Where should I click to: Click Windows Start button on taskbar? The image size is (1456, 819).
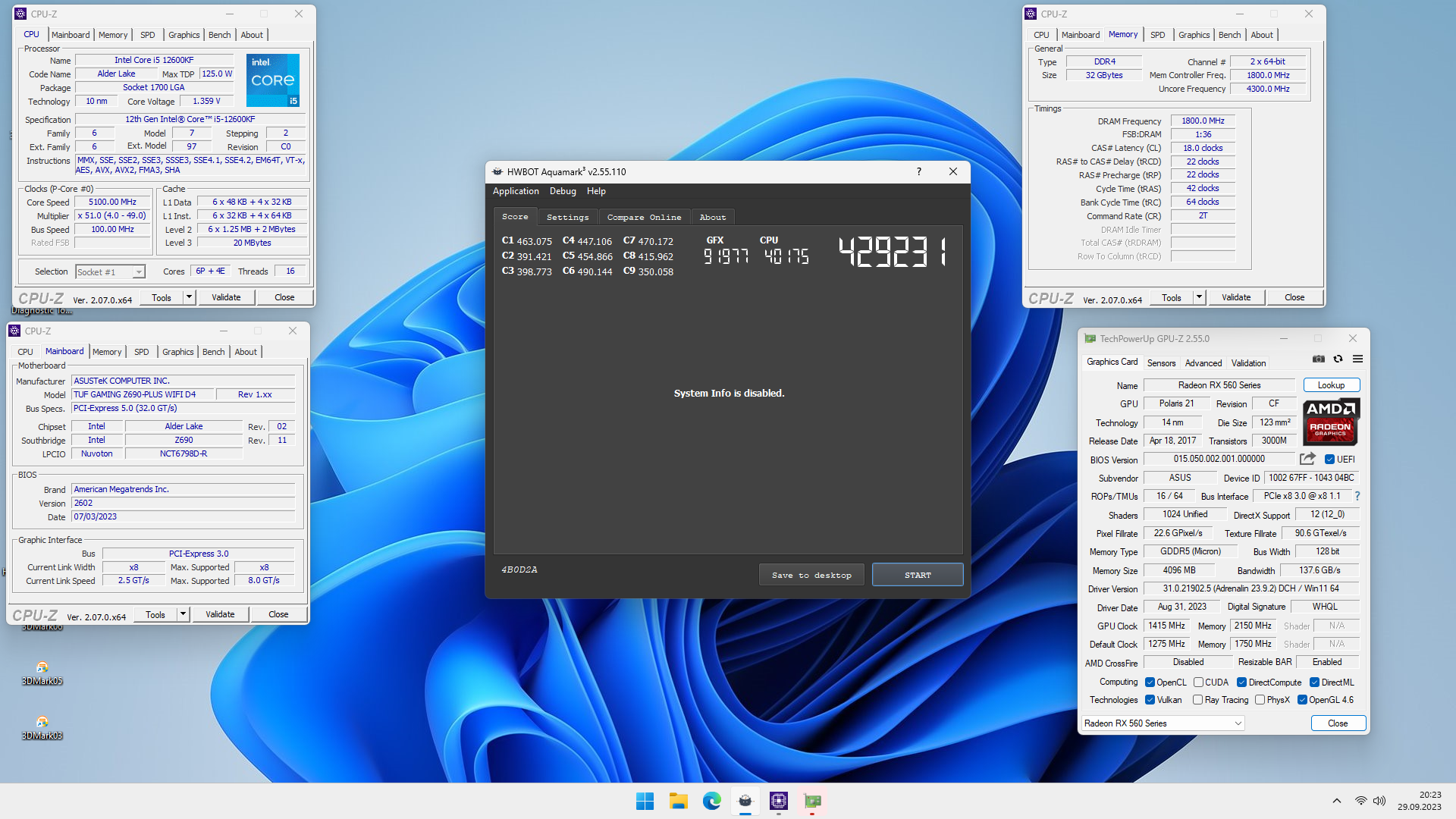click(645, 801)
